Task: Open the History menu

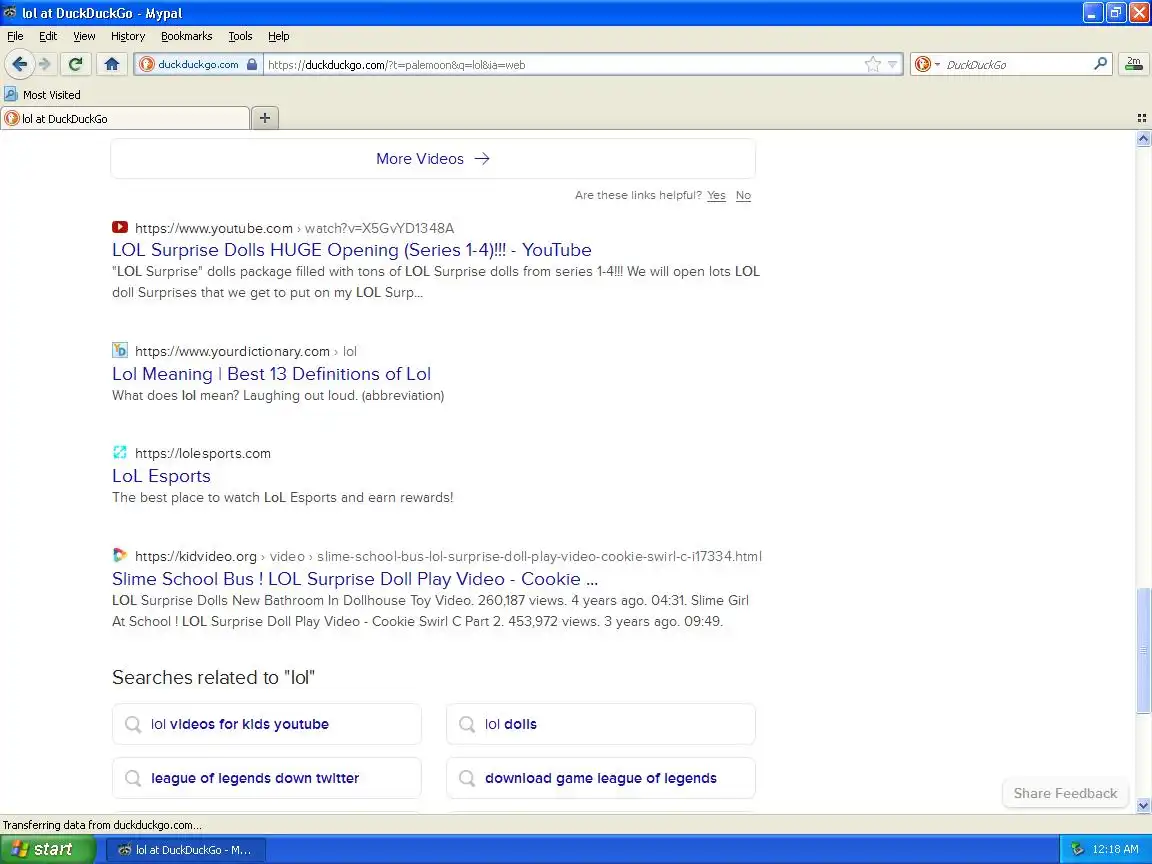Action: pyautogui.click(x=128, y=36)
